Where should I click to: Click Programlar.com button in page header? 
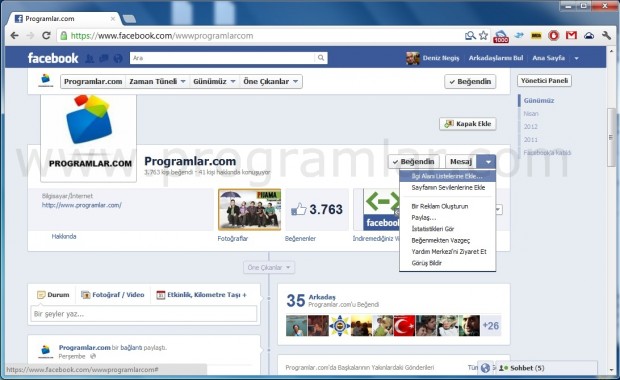click(93, 81)
